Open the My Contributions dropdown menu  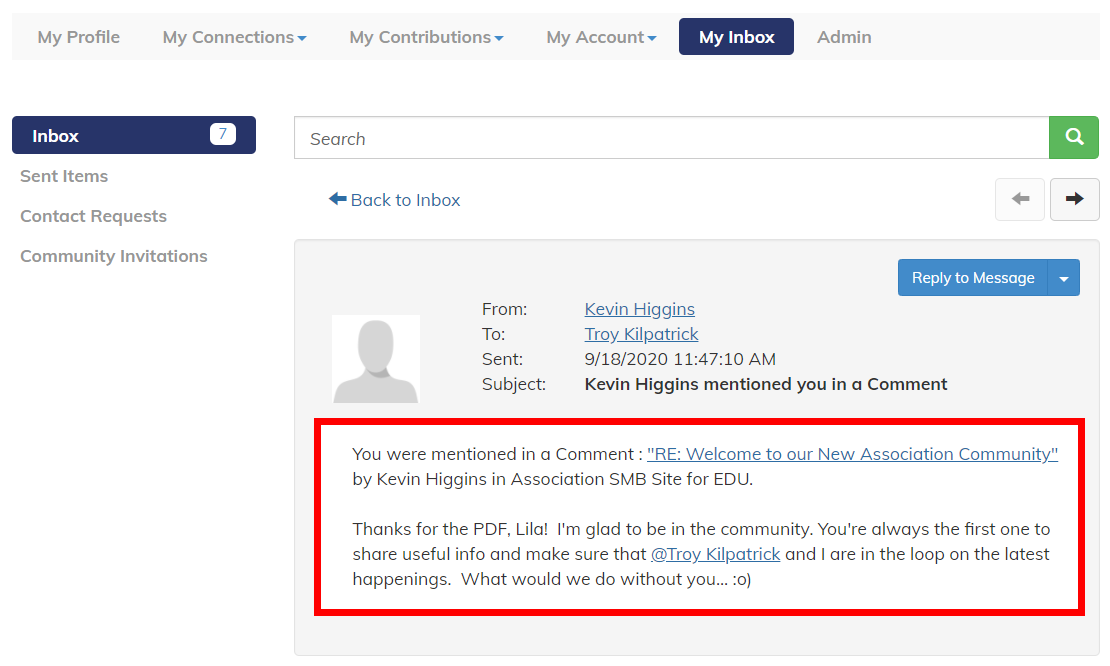pos(426,37)
